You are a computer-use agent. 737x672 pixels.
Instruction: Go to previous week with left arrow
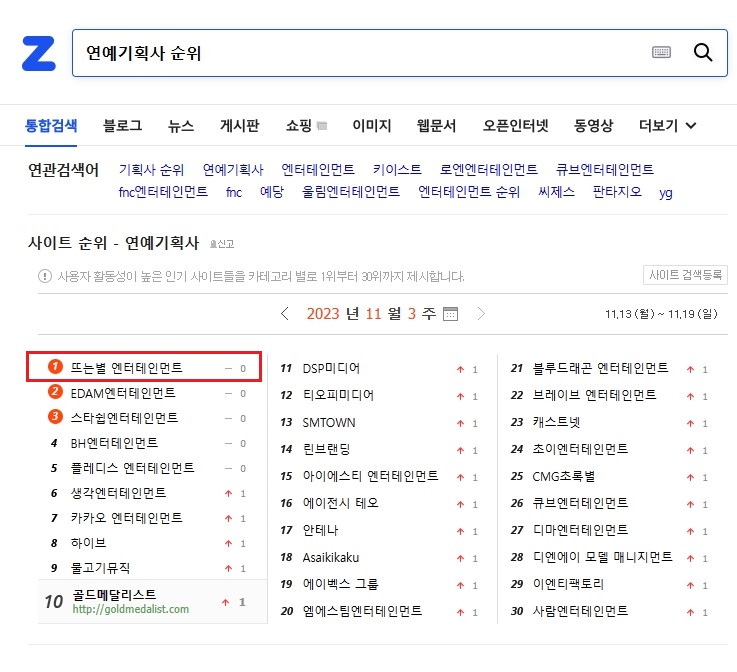[285, 313]
